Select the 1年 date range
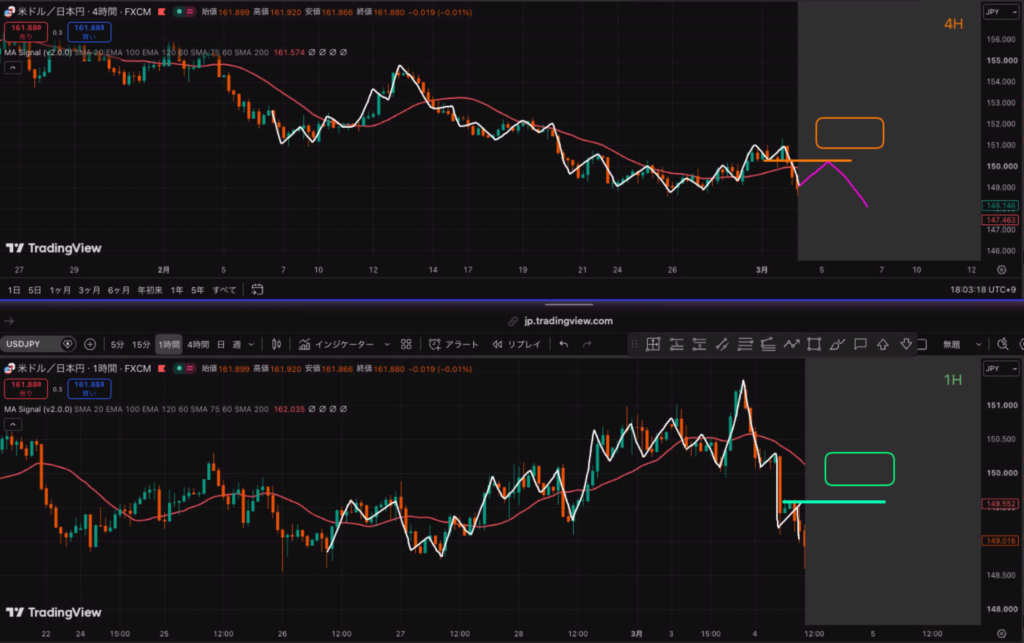 pos(177,290)
